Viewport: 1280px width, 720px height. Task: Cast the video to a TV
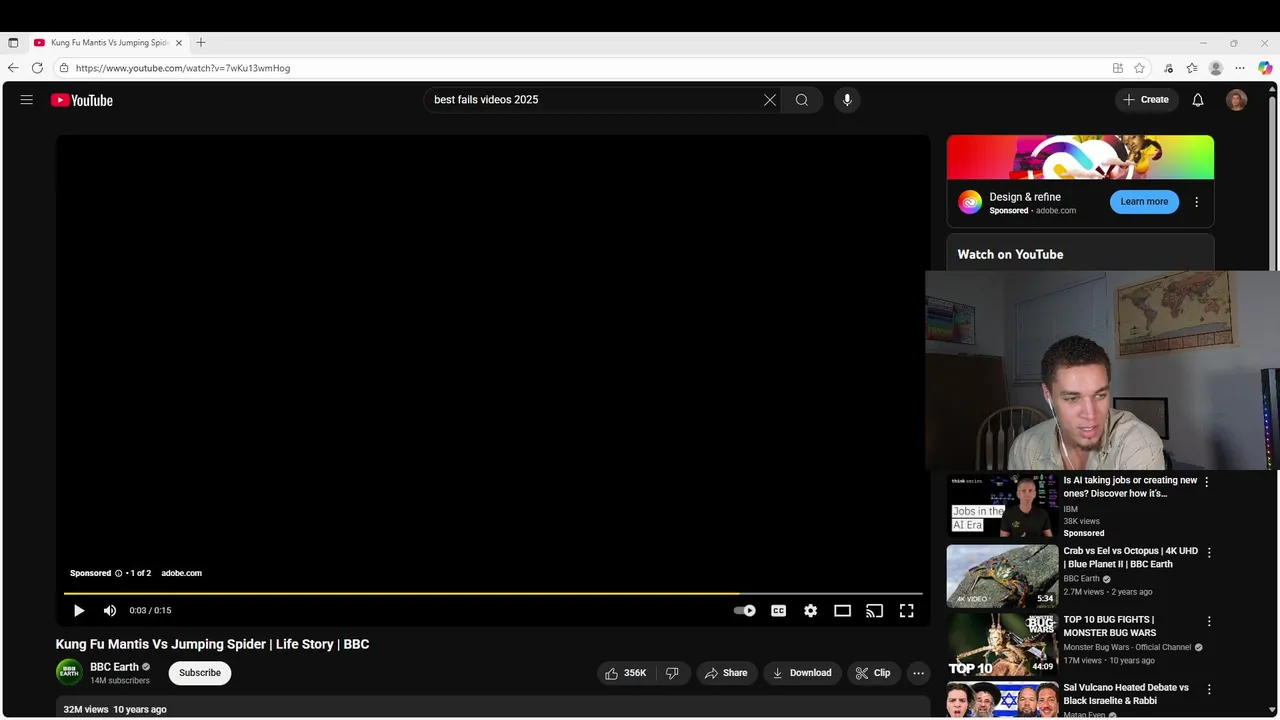coord(875,611)
